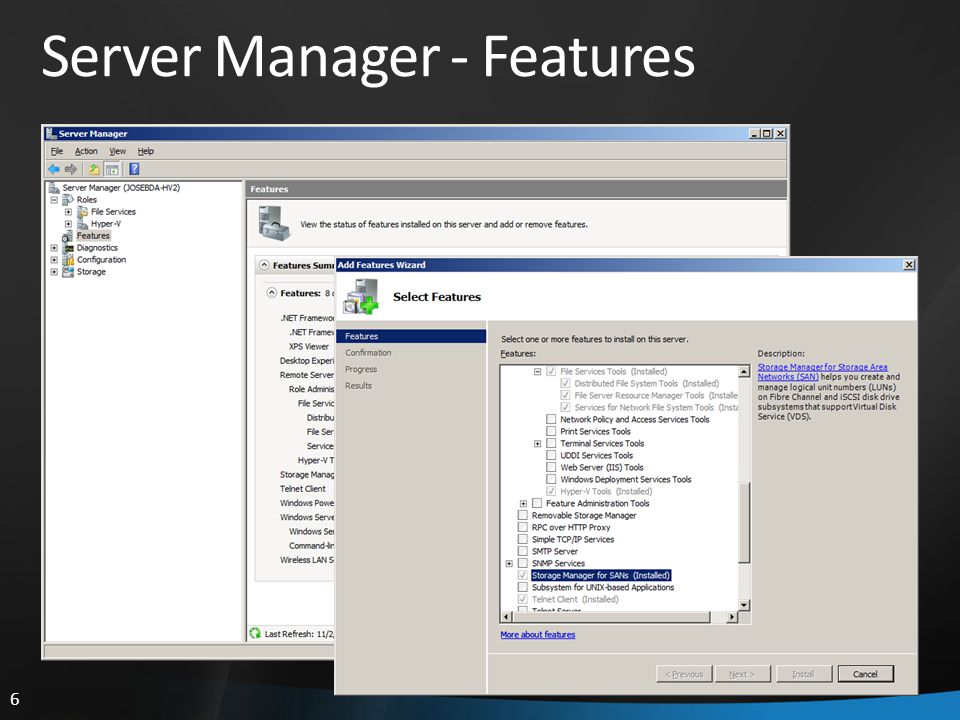Expand Terminal Services Tools in feature list
The width and height of the screenshot is (960, 720).
(x=537, y=443)
